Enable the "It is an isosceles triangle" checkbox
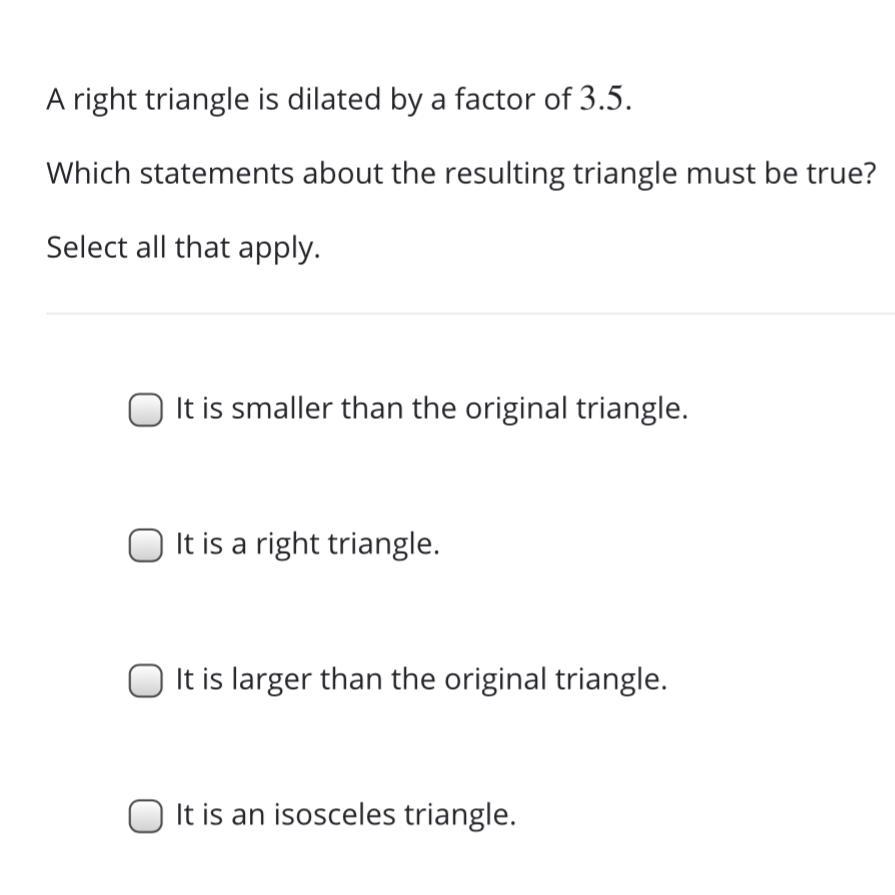Screen dimensions: 895x895 pyautogui.click(x=146, y=815)
